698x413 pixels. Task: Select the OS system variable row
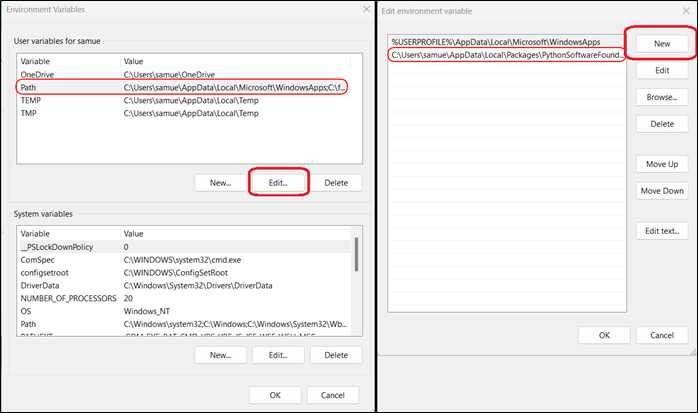tap(183, 311)
